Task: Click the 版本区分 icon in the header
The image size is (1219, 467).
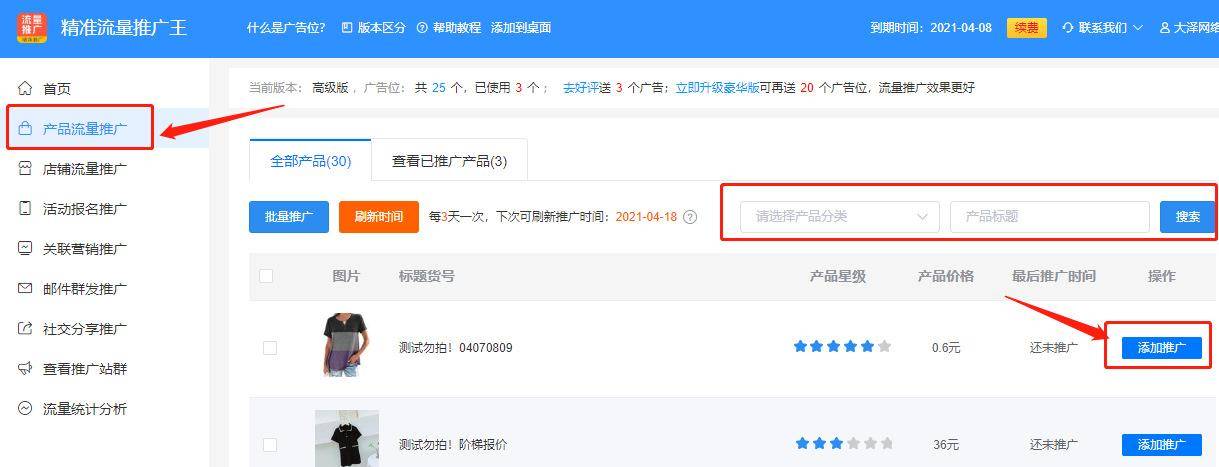Action: (347, 28)
